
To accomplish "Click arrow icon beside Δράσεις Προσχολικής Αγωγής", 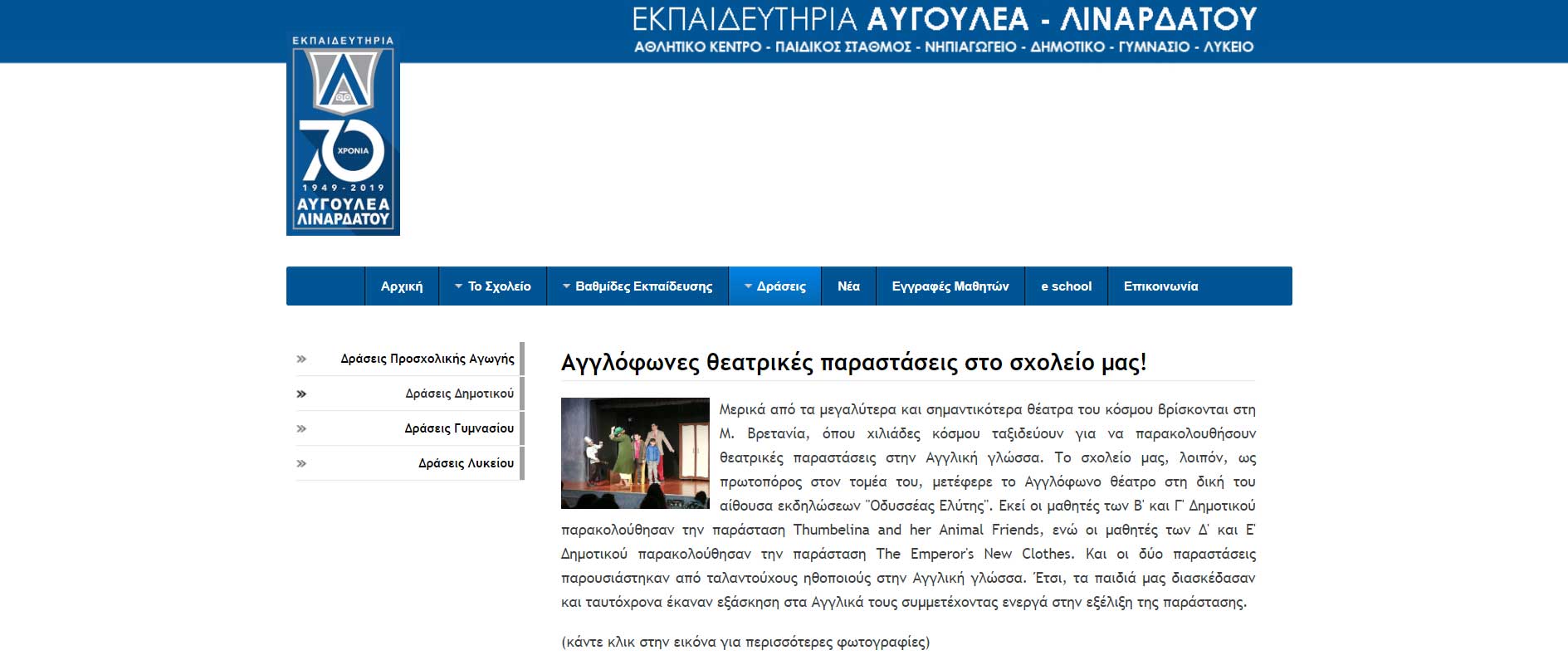I will pos(301,359).
